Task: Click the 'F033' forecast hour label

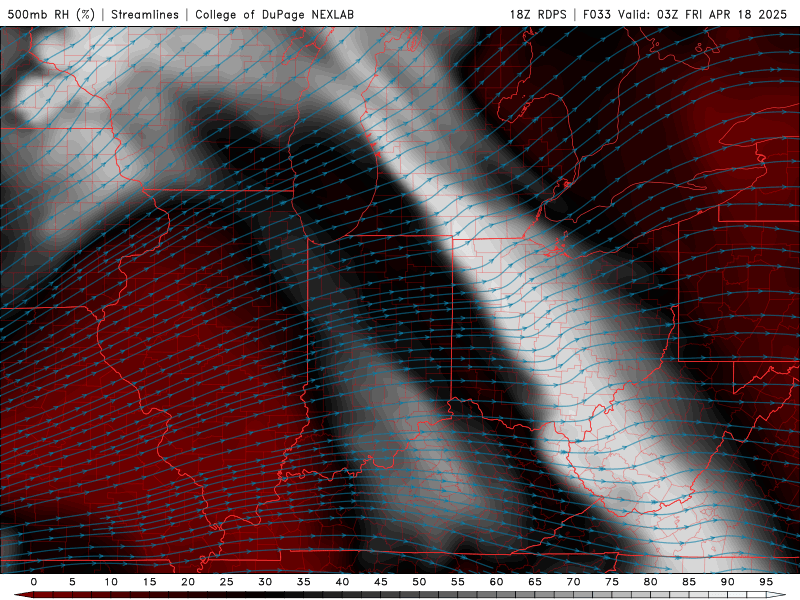Action: pyautogui.click(x=597, y=14)
